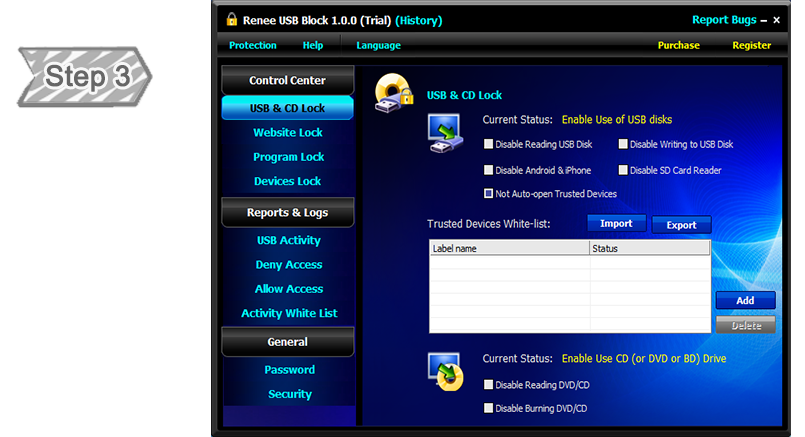
Task: Open the Help menu
Action: (x=313, y=45)
